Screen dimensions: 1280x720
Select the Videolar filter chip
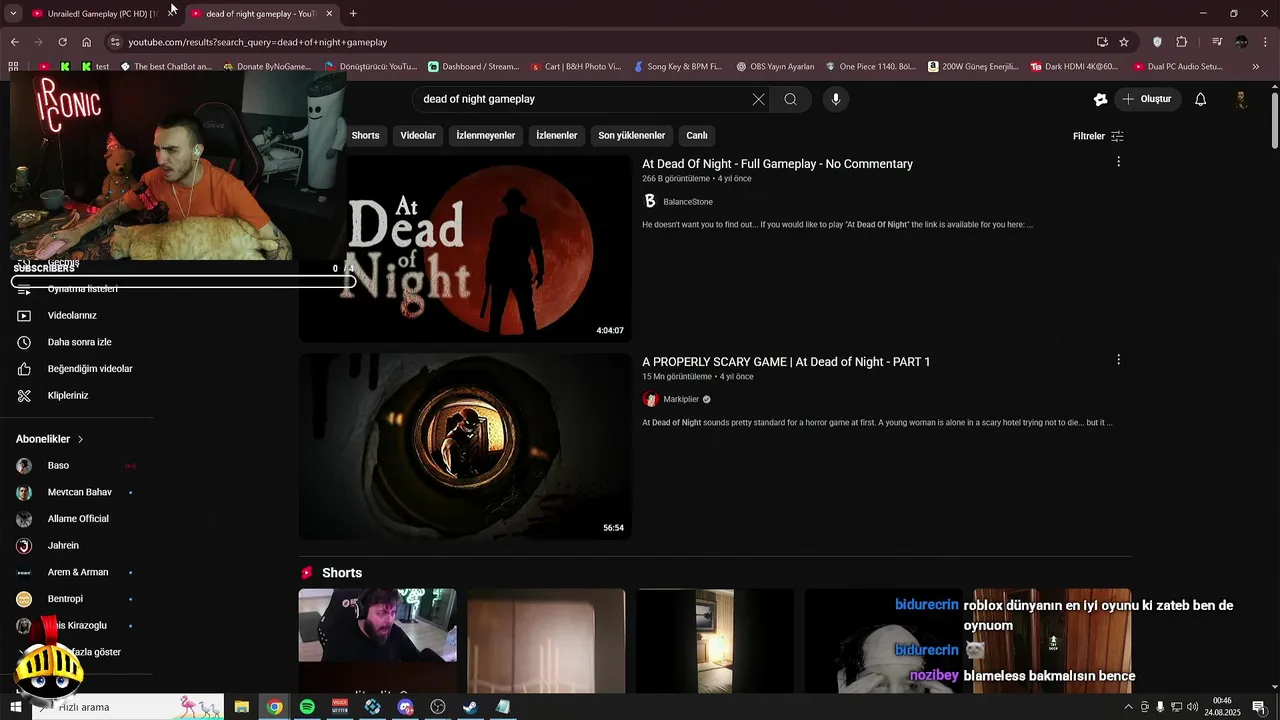tap(418, 135)
